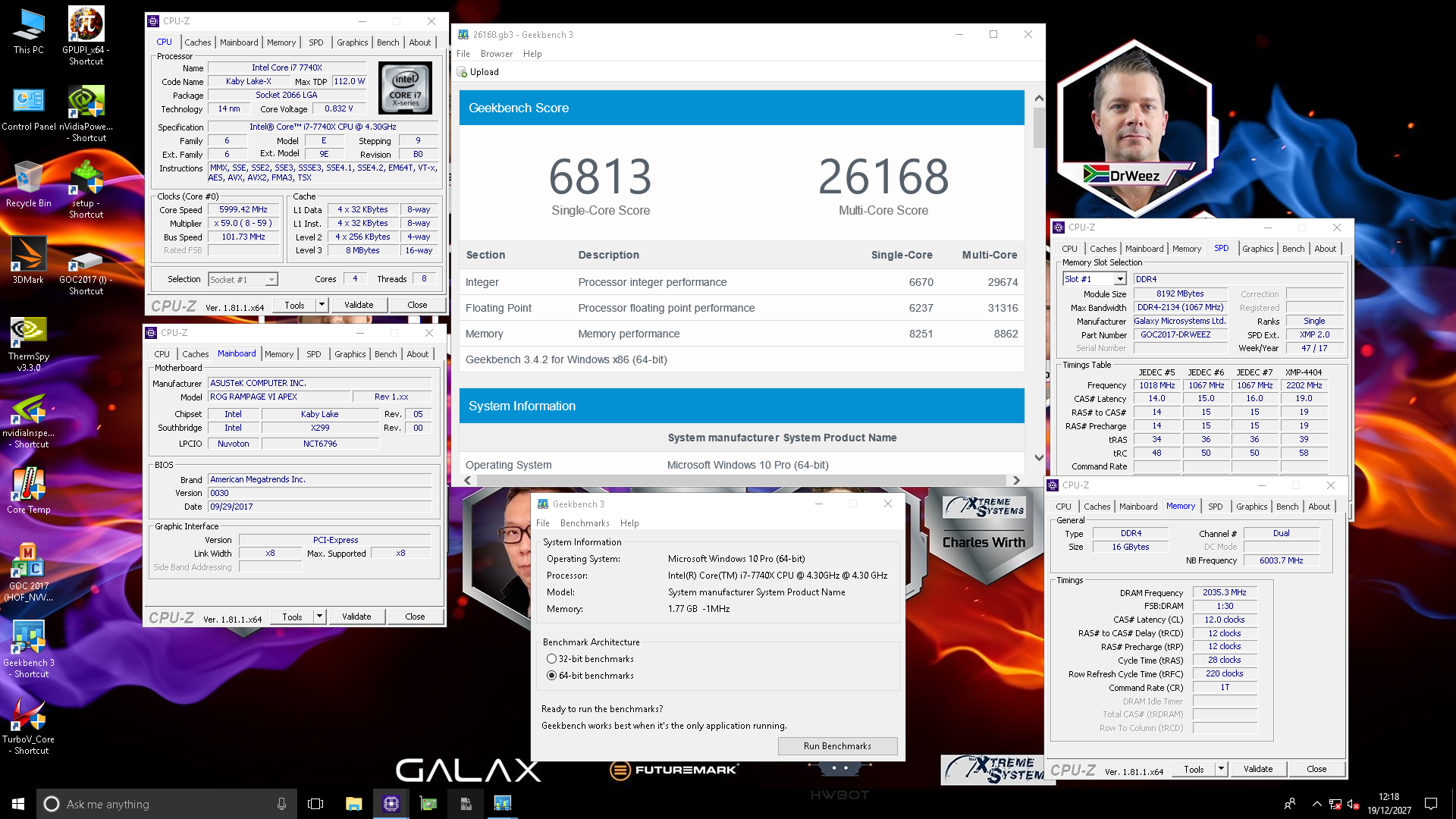Launch TurboV_Core shortcut icon
Screen dimensions: 1456x819
[x=28, y=726]
